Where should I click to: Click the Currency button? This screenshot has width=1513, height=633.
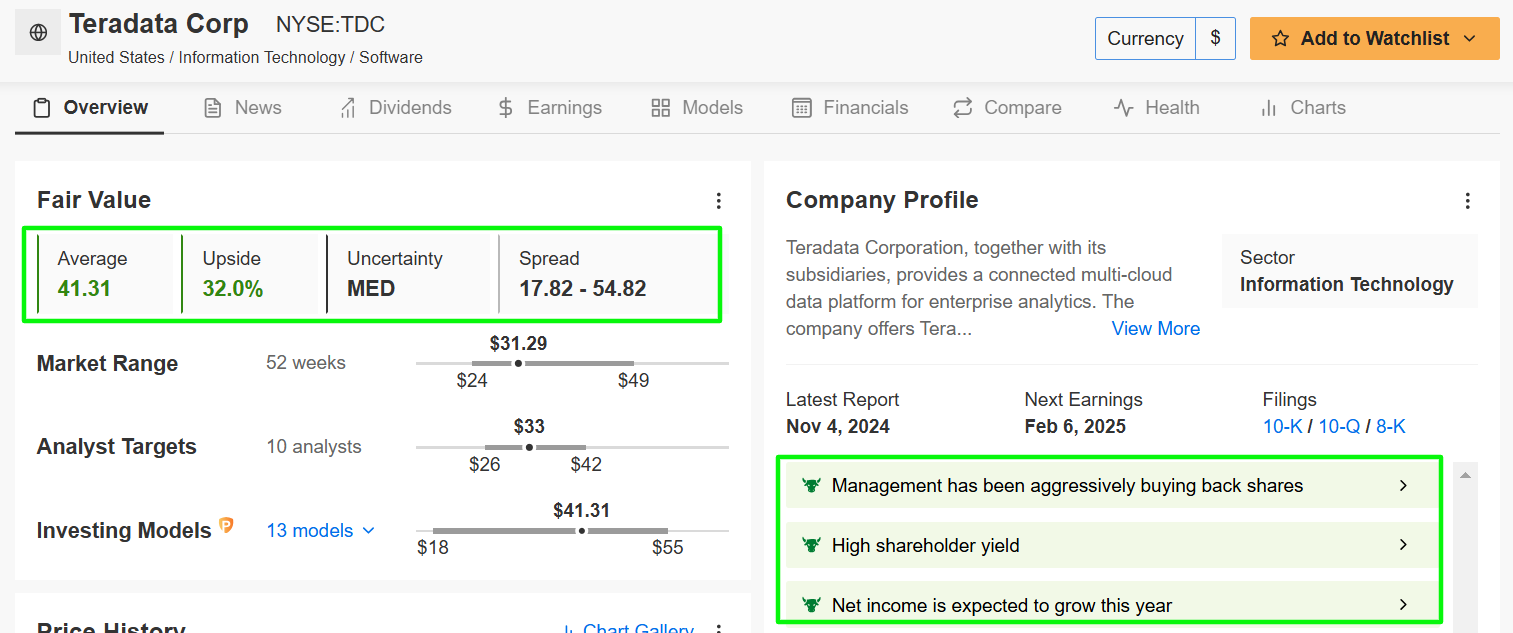click(x=1146, y=38)
